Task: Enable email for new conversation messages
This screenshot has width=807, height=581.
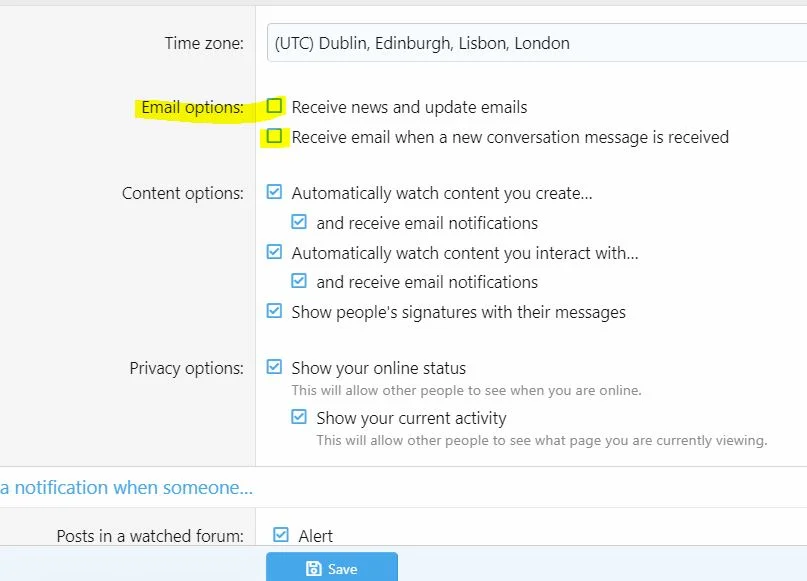Action: pyautogui.click(x=275, y=137)
